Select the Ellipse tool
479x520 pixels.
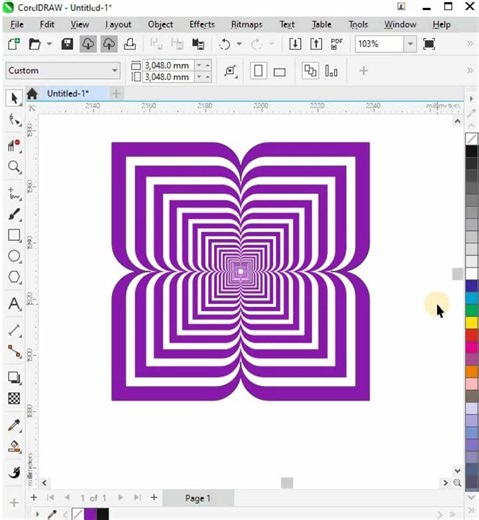click(x=14, y=256)
